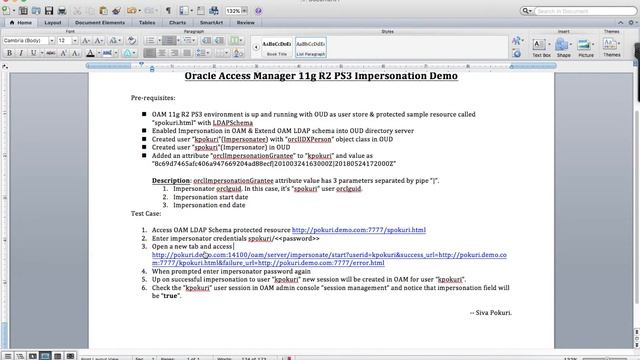Image resolution: width=640 pixels, height=360 pixels.
Task: Click the Text Effects icon
Action: pos(128,53)
